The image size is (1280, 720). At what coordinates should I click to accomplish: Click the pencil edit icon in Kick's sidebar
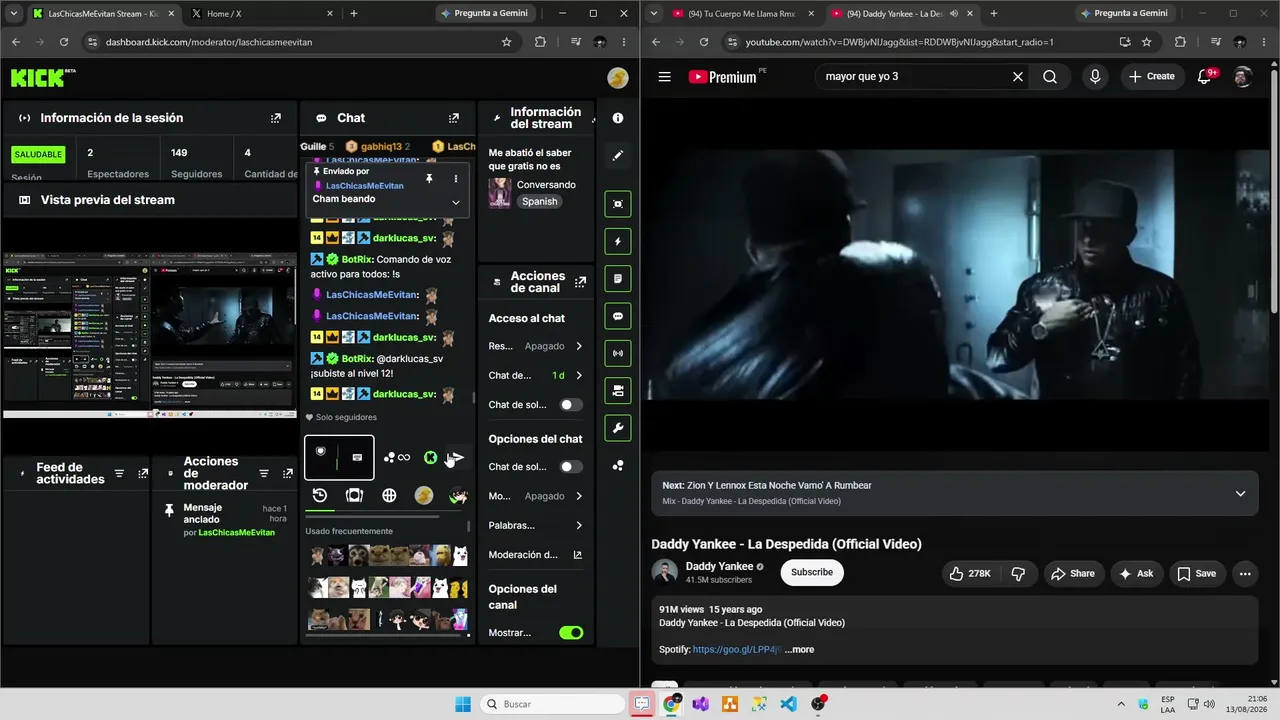click(x=618, y=156)
